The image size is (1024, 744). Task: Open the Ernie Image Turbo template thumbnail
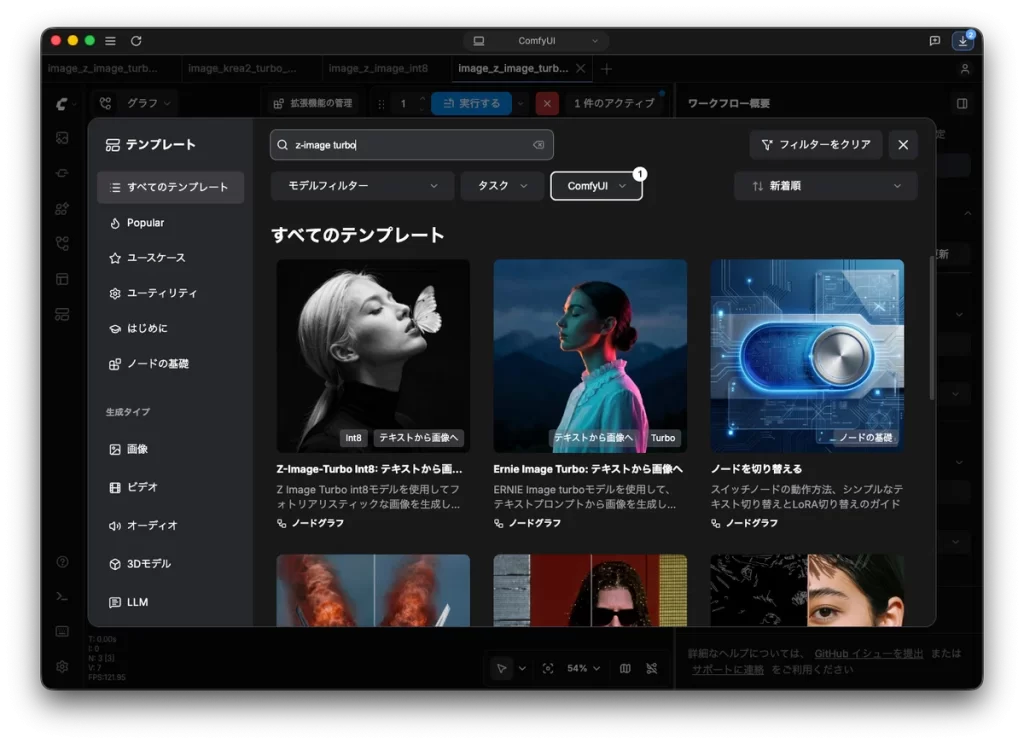click(x=590, y=356)
